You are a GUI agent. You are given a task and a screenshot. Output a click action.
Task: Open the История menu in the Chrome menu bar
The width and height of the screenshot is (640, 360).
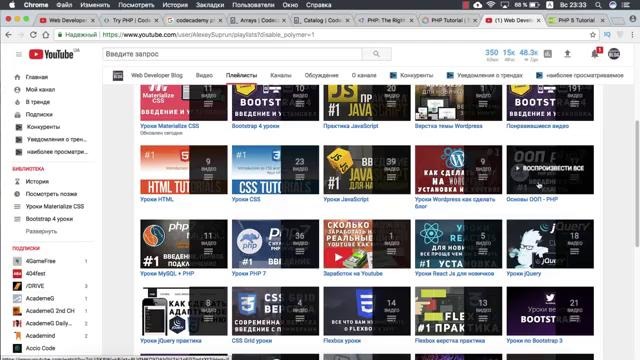(175, 5)
